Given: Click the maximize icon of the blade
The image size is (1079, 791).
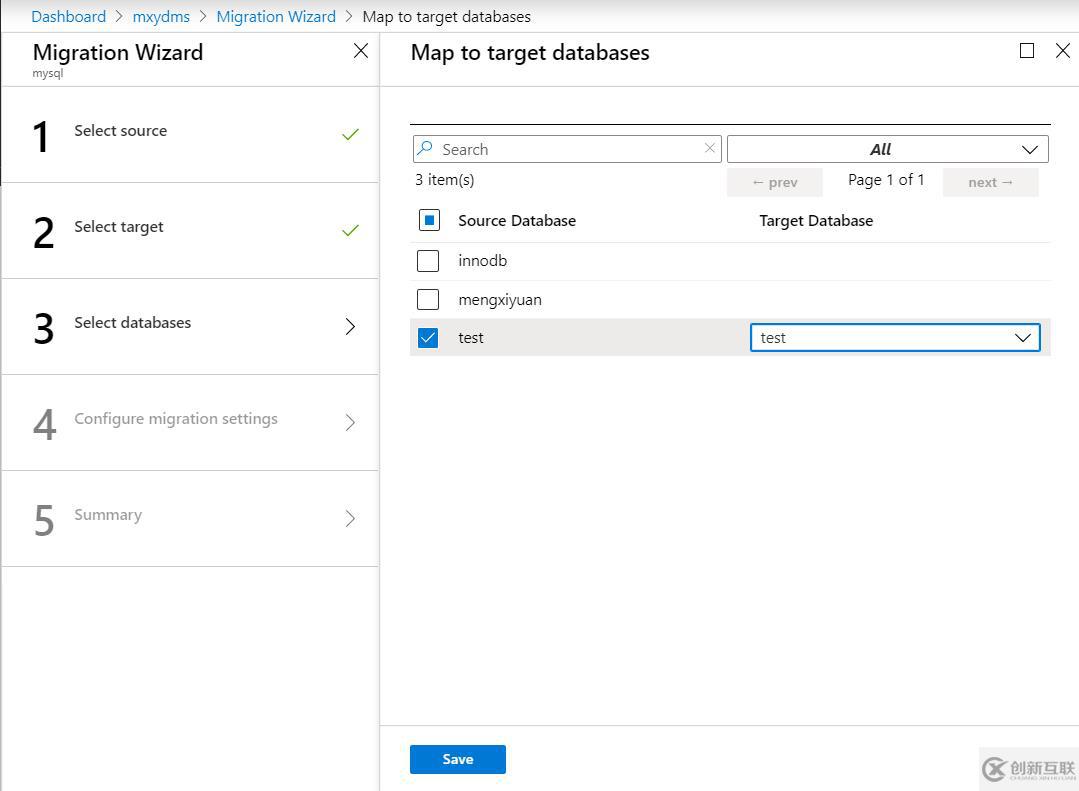Looking at the screenshot, I should pos(1025,50).
